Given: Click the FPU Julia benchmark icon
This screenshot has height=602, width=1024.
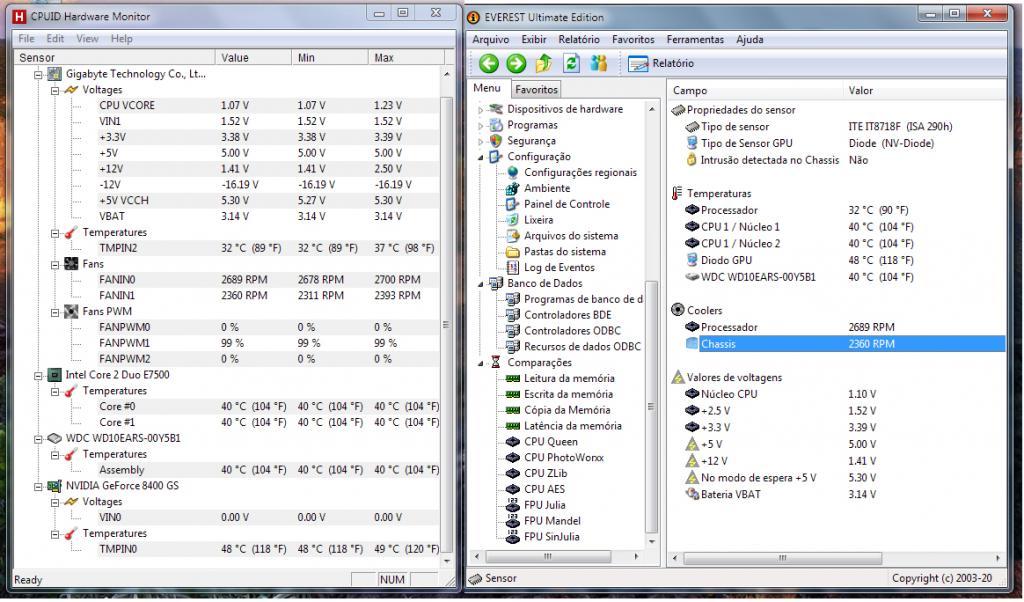Looking at the screenshot, I should tap(513, 505).
